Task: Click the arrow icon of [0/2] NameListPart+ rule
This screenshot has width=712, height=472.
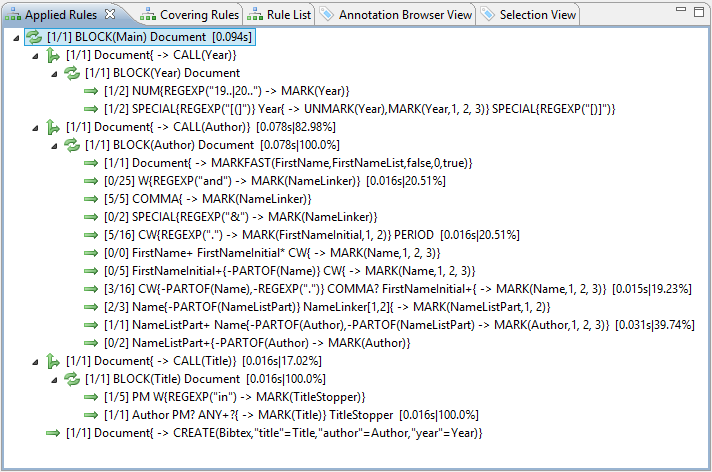Action: coord(91,343)
